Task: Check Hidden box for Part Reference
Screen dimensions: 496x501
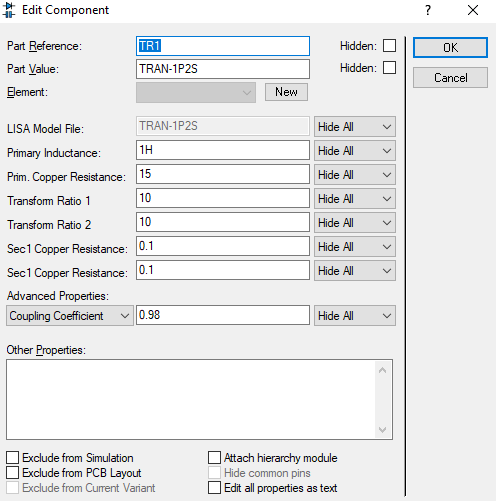Action: tap(389, 46)
